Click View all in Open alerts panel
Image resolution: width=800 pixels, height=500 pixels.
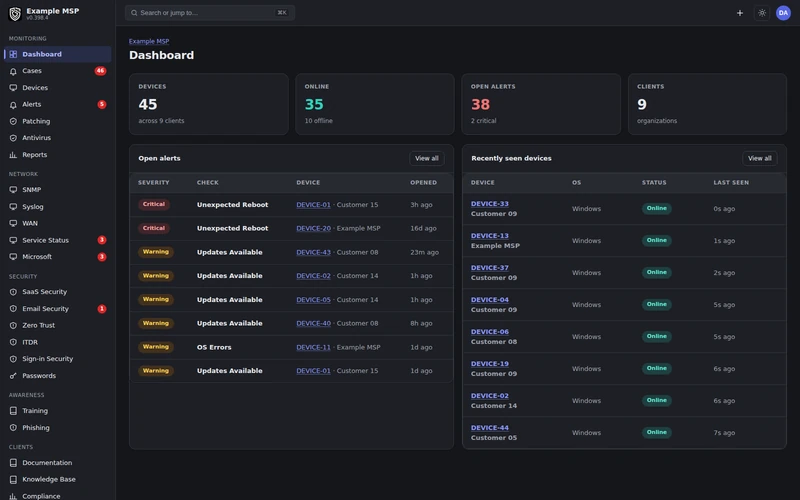(x=427, y=159)
